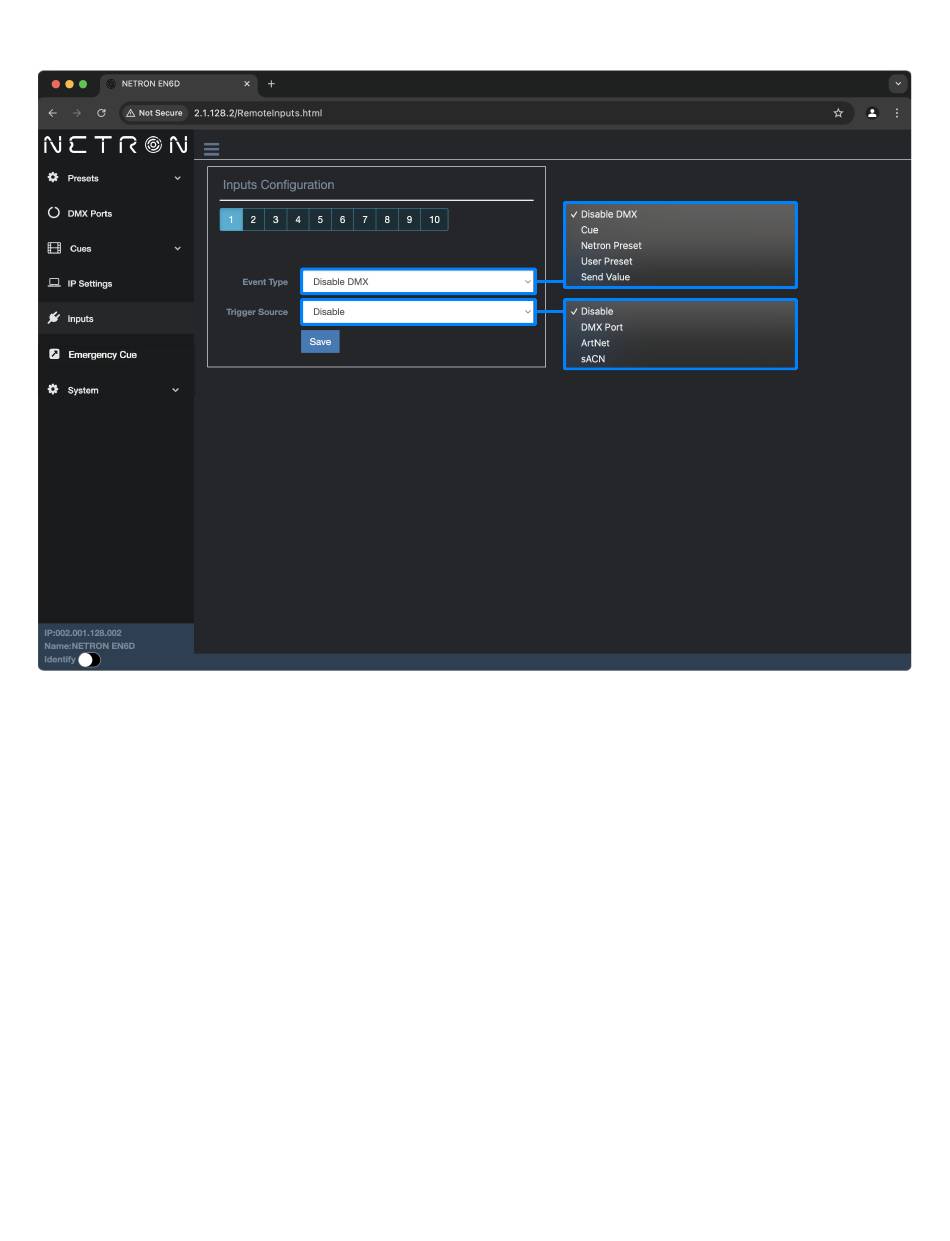Select input tab 8

[387, 220]
